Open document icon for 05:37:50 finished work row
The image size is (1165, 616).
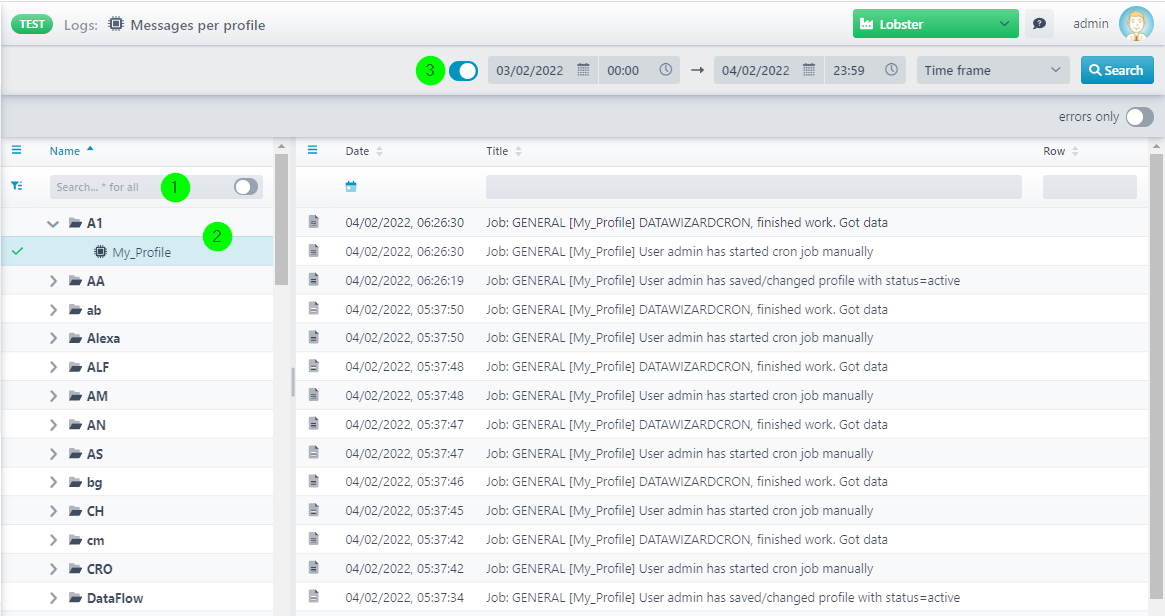pyautogui.click(x=314, y=308)
